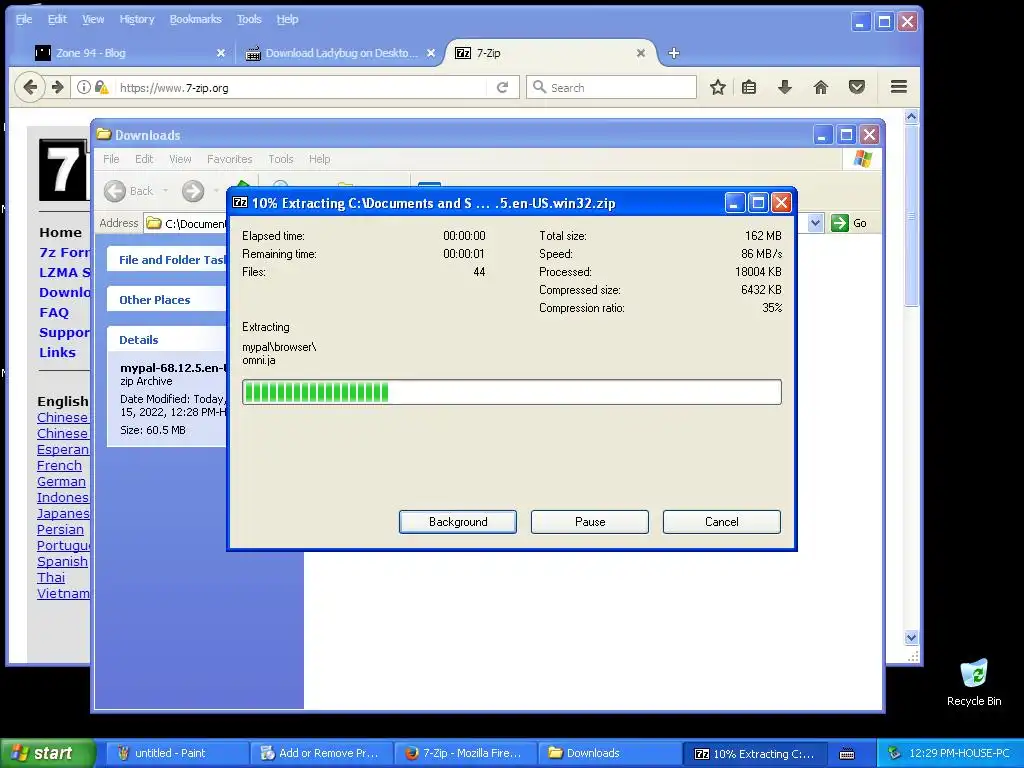
Task: Open FAQ link on 7-zip site
Action: coord(54,312)
